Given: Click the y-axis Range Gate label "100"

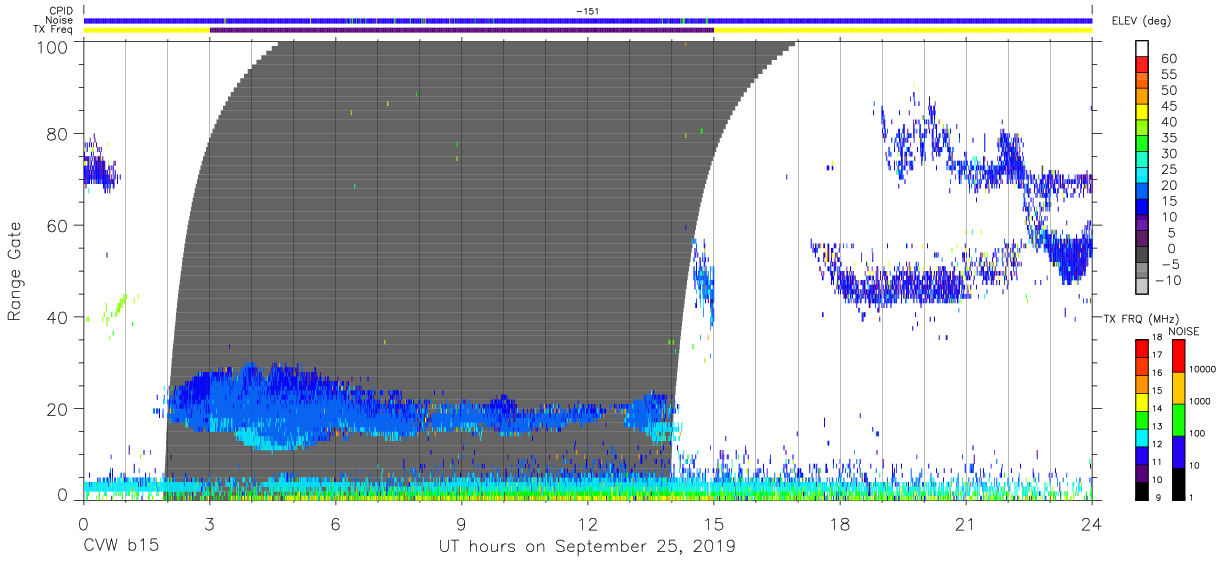Looking at the screenshot, I should (52, 46).
